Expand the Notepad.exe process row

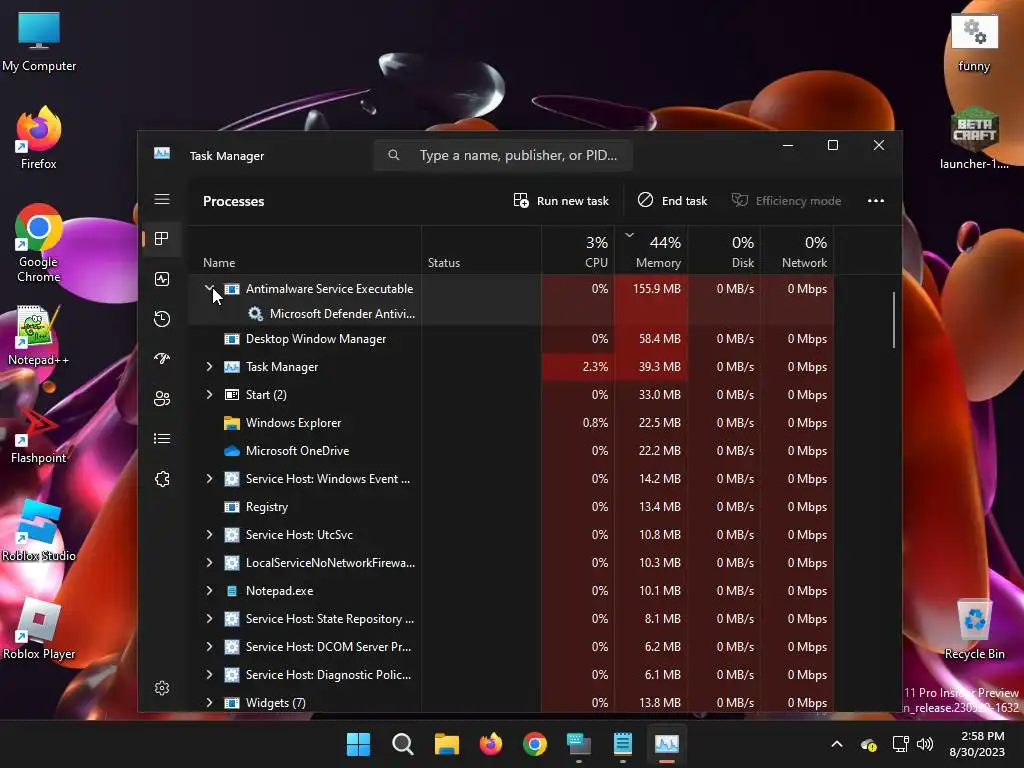pos(209,590)
